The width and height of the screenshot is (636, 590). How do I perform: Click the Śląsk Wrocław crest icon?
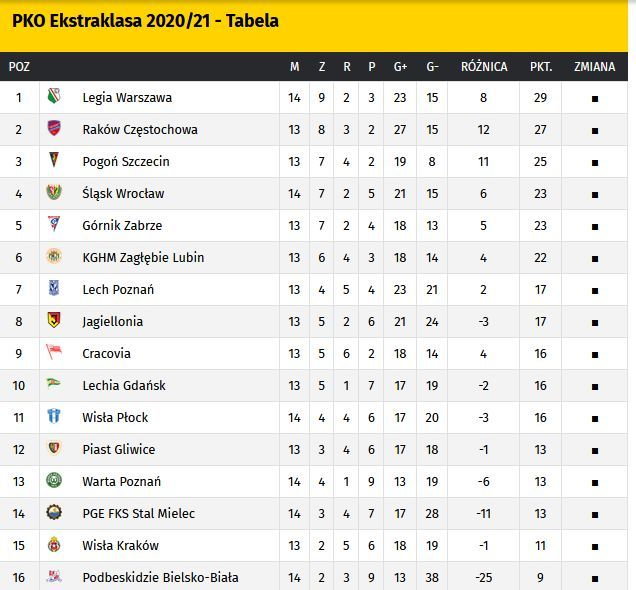54,192
